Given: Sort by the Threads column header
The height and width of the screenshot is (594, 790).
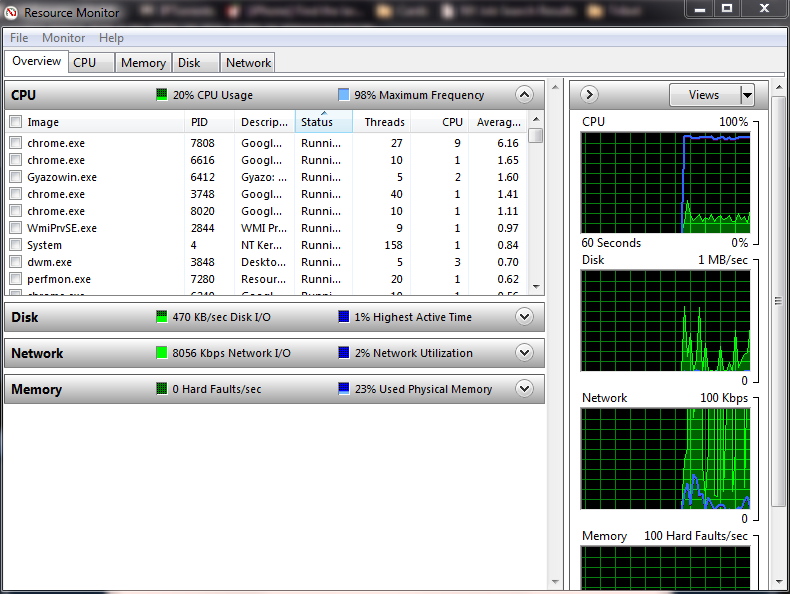Looking at the screenshot, I should click(381, 122).
